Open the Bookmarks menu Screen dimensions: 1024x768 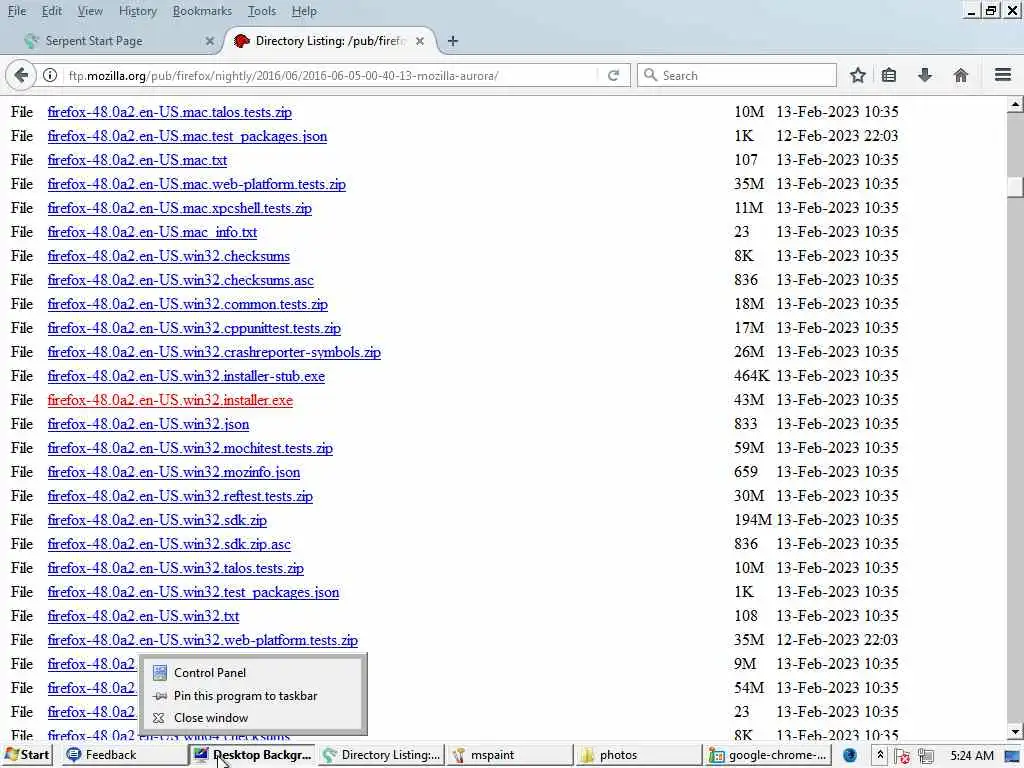(x=202, y=11)
